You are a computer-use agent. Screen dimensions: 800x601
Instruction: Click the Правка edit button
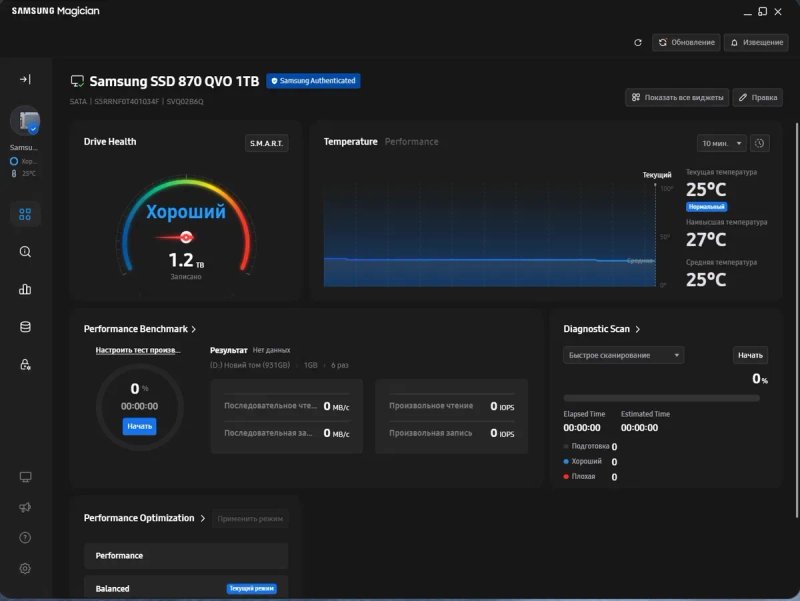point(758,97)
